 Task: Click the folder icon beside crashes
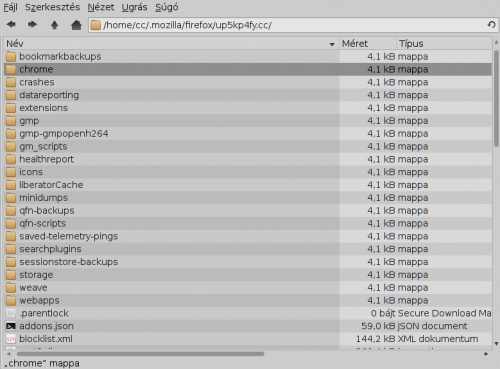11,82
